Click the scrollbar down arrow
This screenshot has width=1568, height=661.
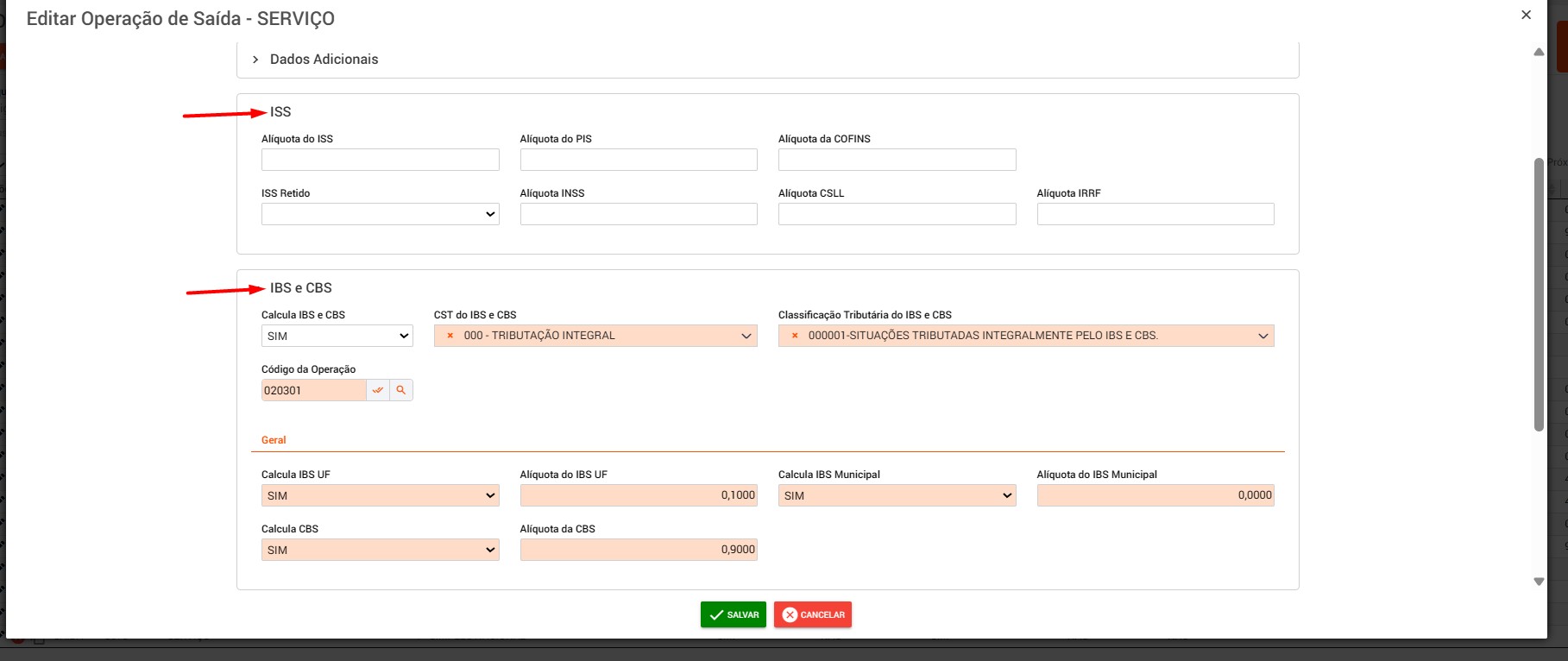(x=1539, y=582)
